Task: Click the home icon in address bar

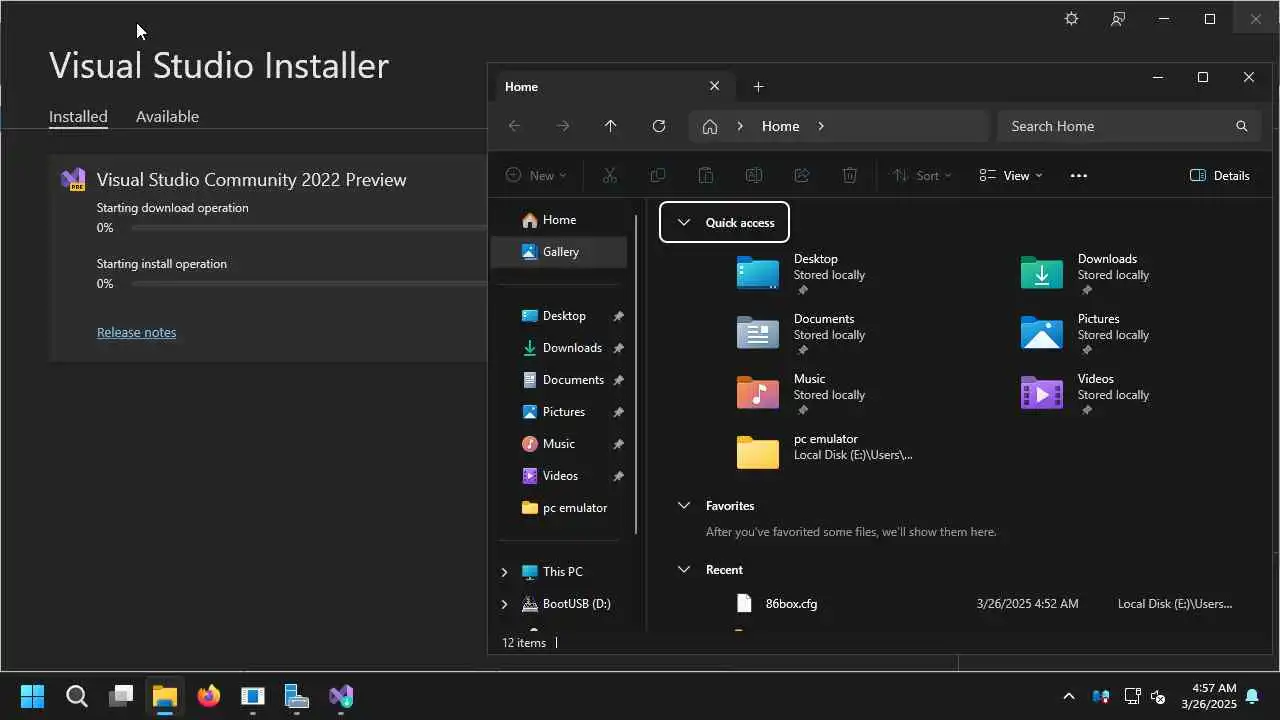Action: (x=710, y=126)
